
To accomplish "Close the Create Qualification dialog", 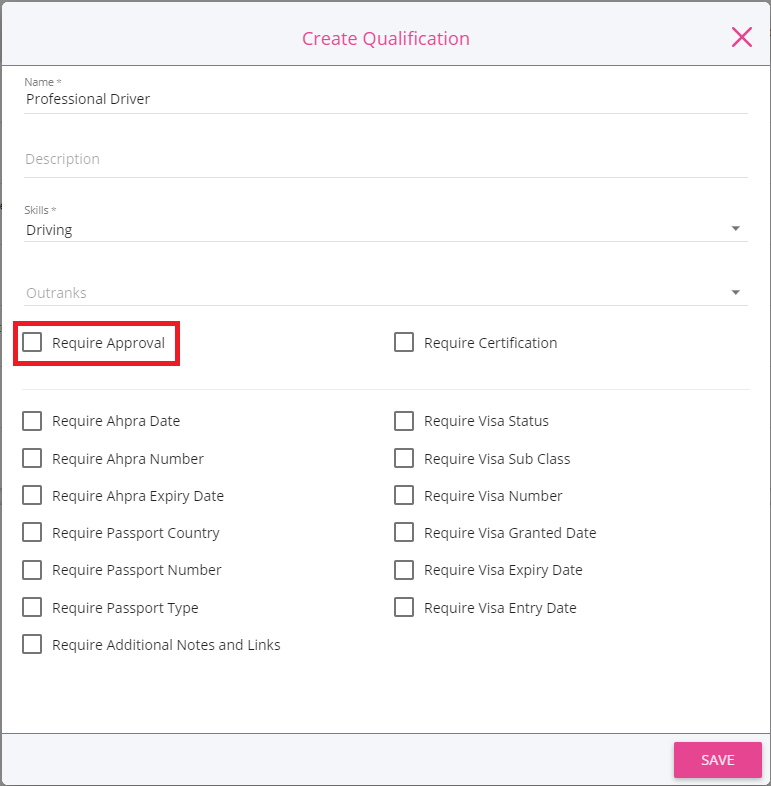I will point(741,38).
